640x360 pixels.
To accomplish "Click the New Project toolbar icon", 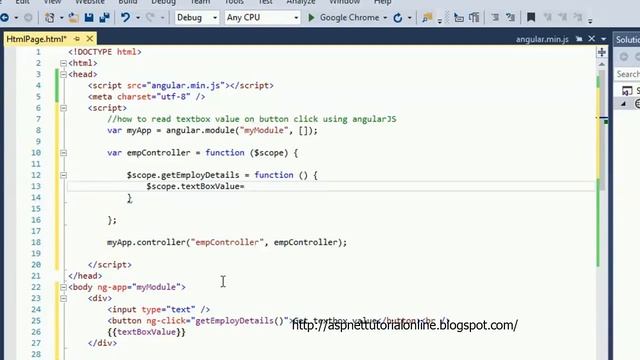I will click(50, 18).
